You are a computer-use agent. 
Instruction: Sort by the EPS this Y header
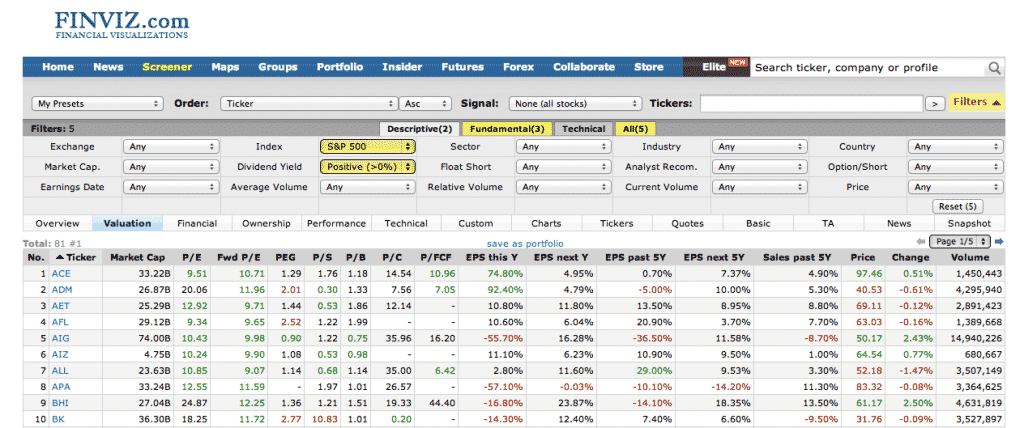(x=493, y=257)
